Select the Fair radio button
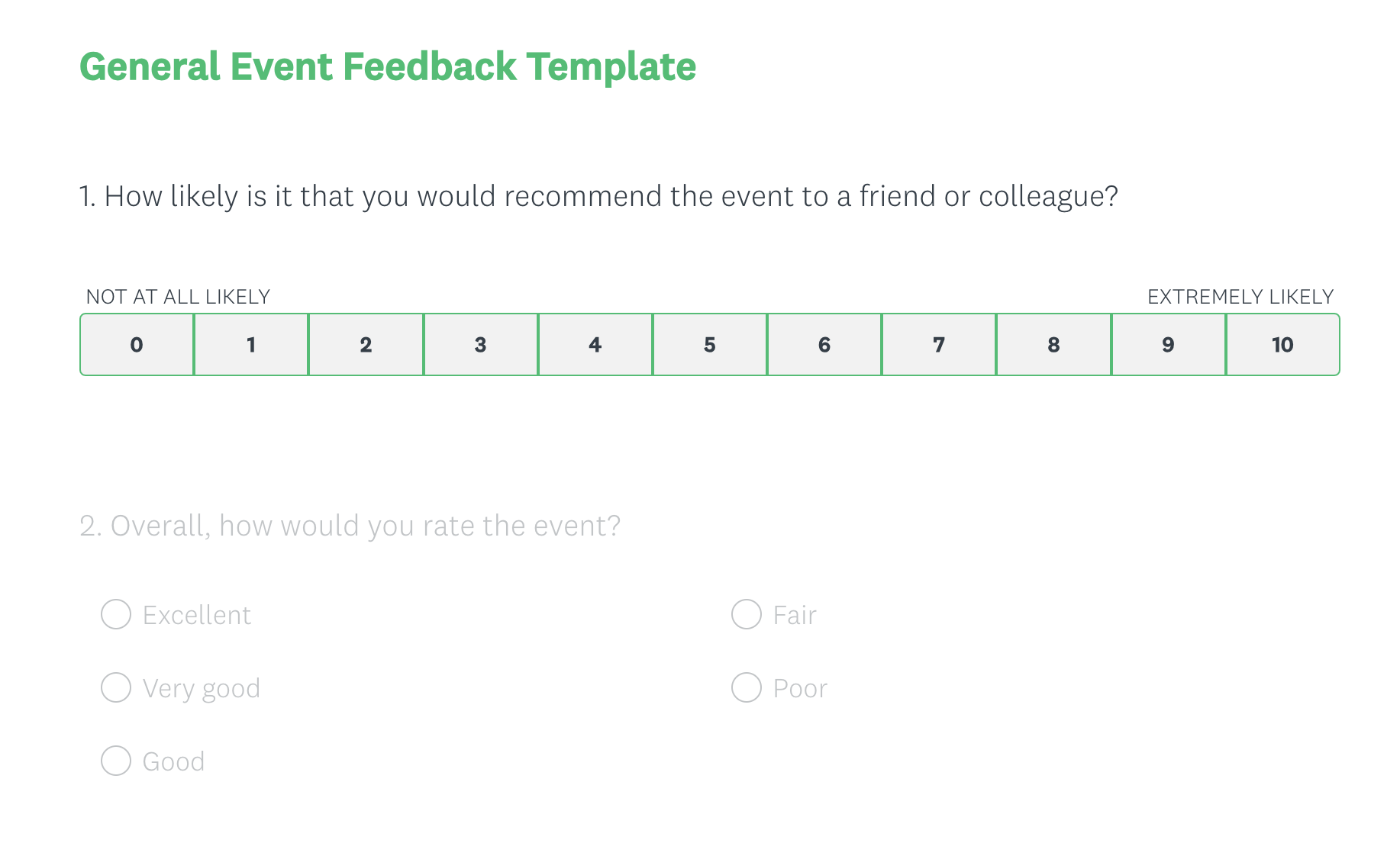The width and height of the screenshot is (1400, 856). (x=746, y=614)
